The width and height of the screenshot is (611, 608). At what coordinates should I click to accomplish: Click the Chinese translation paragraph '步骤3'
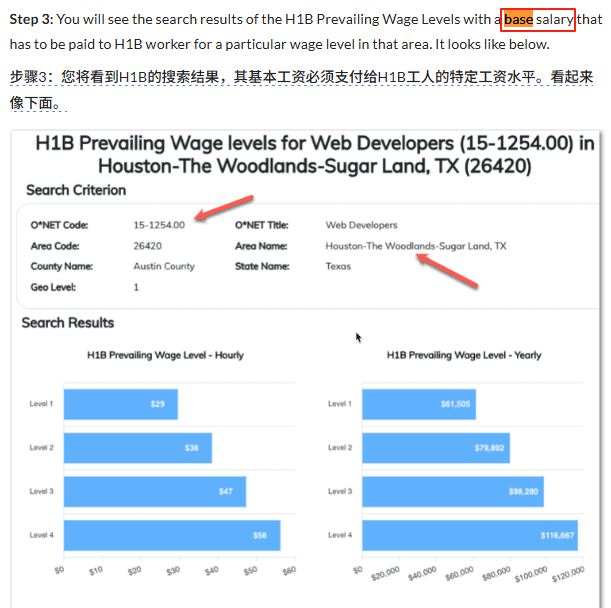click(x=301, y=90)
